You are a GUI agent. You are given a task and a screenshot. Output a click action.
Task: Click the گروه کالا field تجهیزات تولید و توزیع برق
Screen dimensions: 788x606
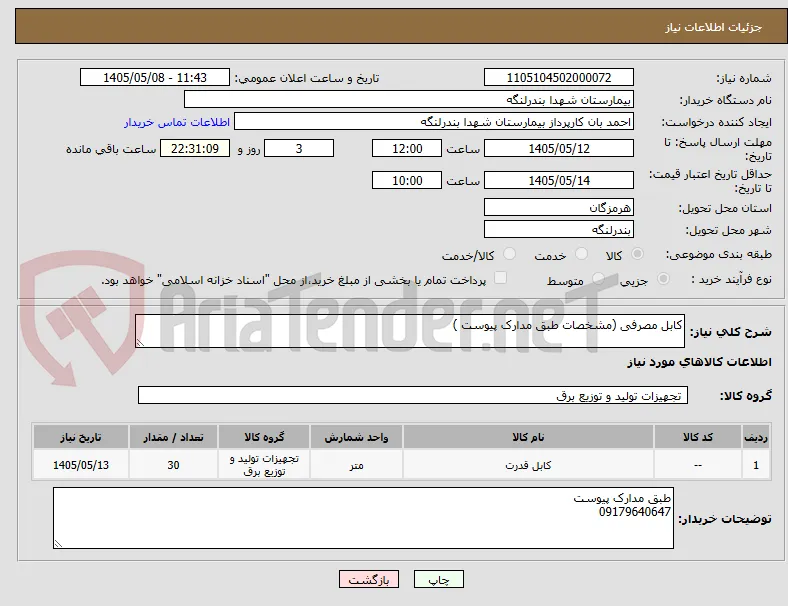coord(413,395)
